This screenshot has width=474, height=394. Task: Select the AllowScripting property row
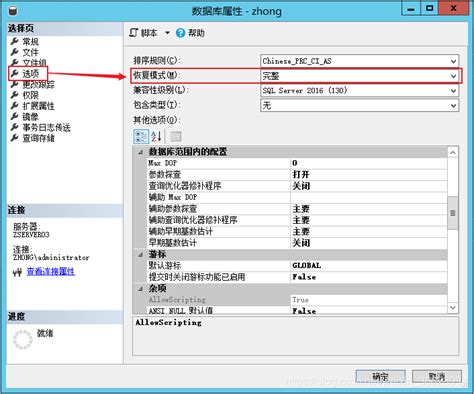(297, 300)
